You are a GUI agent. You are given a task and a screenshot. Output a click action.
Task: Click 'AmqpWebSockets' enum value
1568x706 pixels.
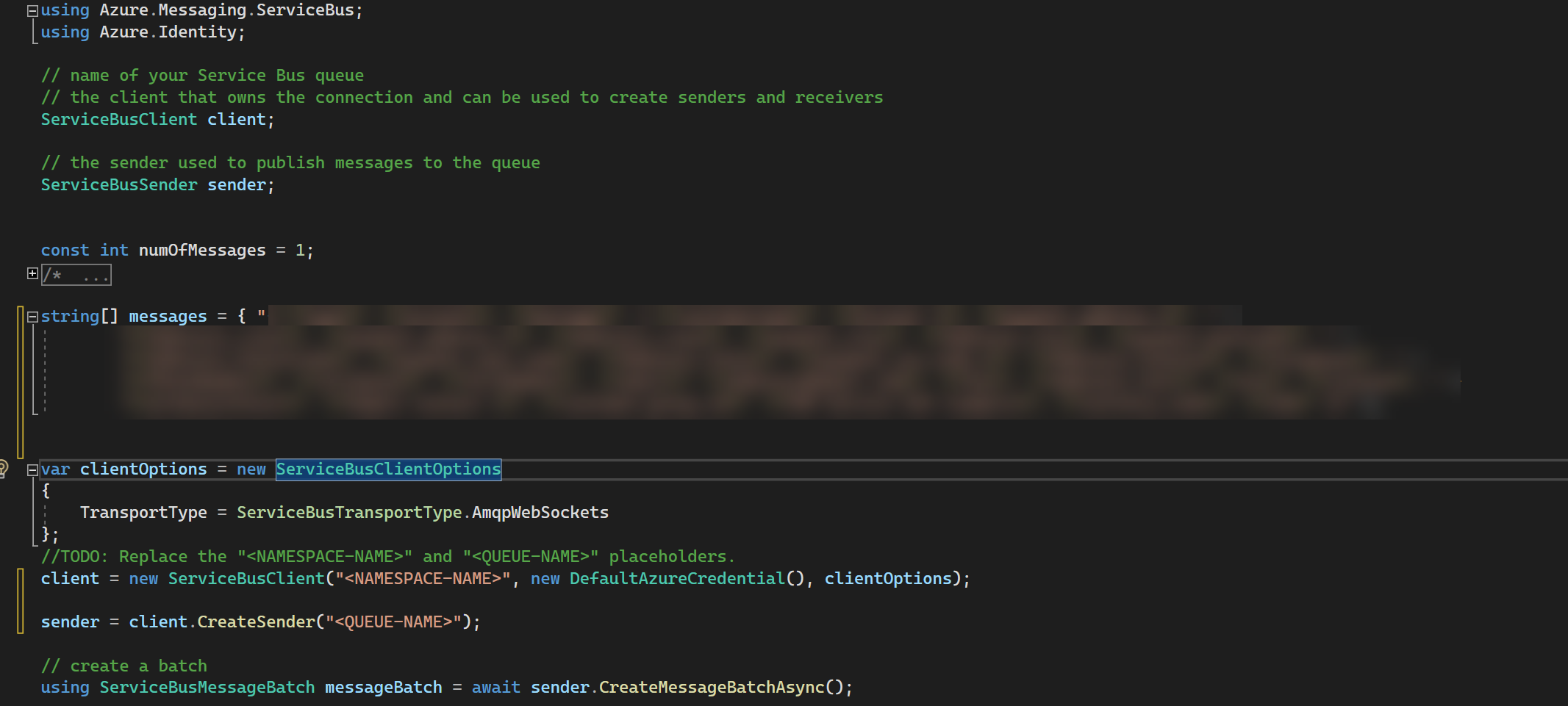pos(540,513)
